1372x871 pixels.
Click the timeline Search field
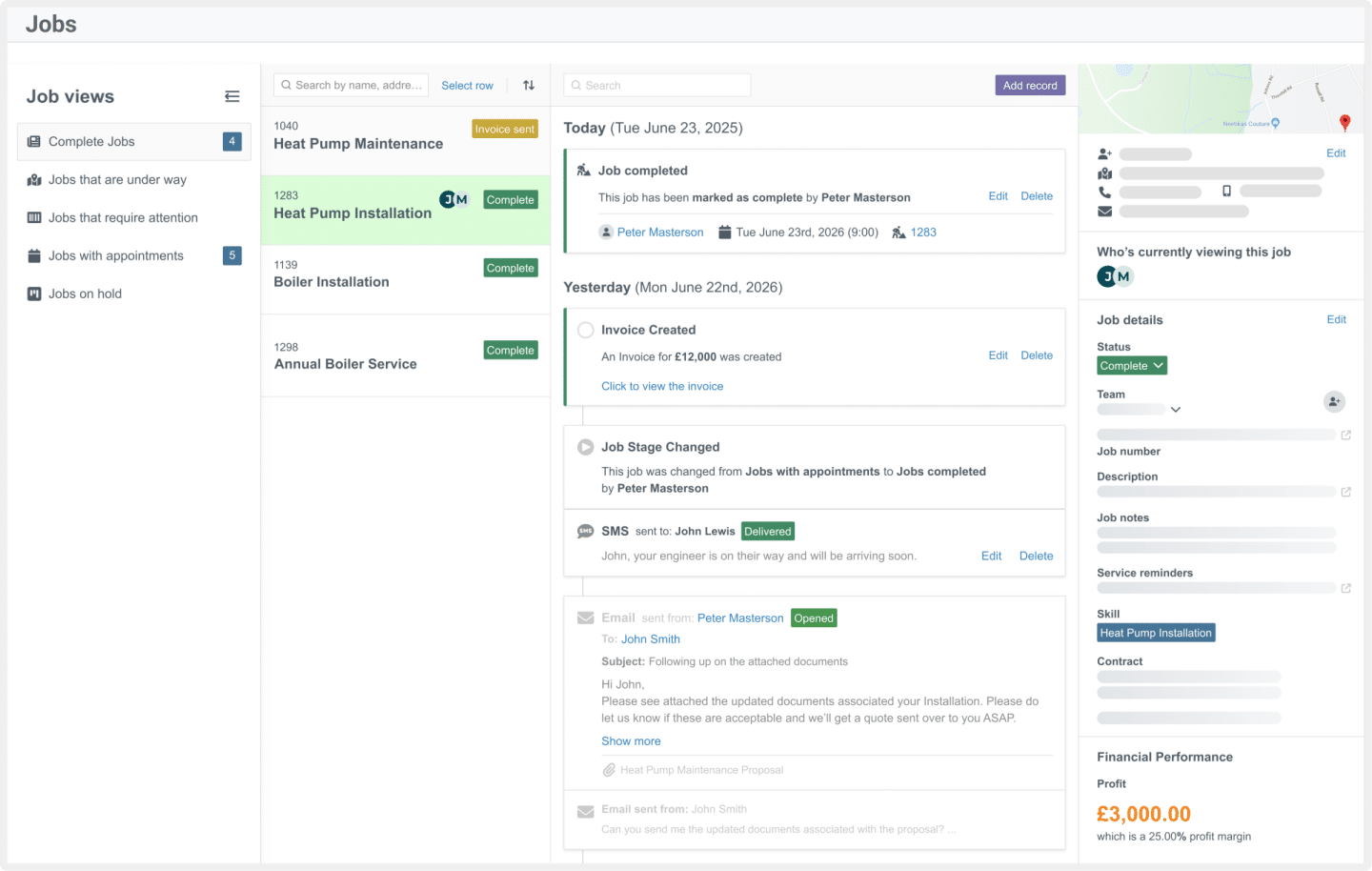coord(656,86)
